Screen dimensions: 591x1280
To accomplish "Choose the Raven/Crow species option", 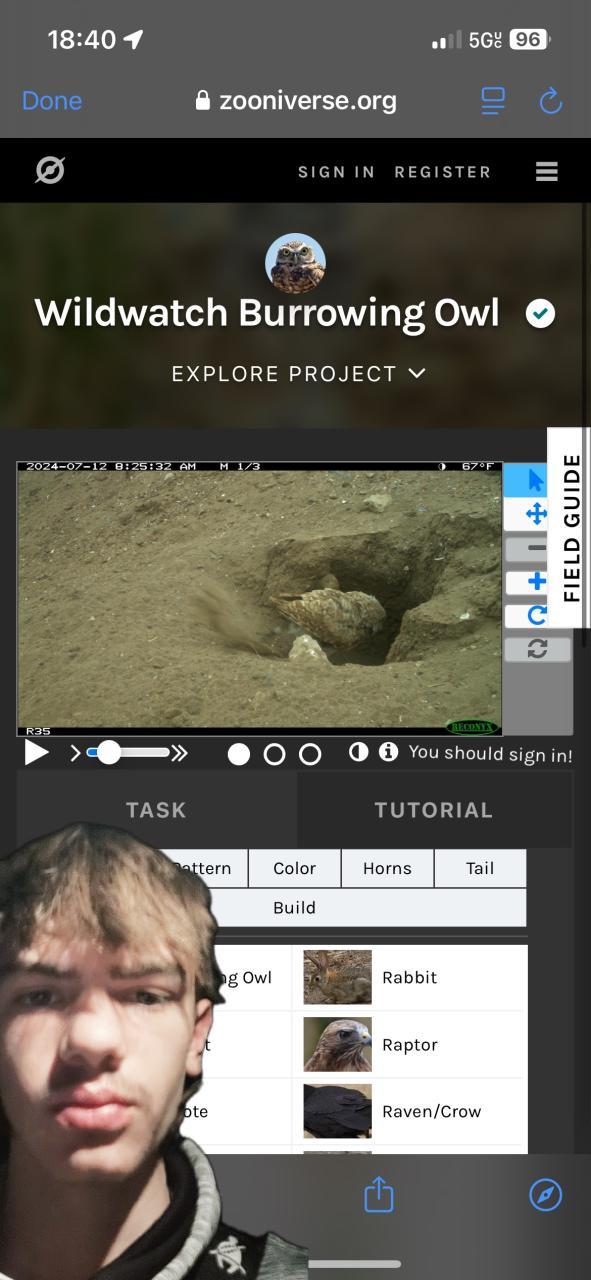I will 408,1111.
